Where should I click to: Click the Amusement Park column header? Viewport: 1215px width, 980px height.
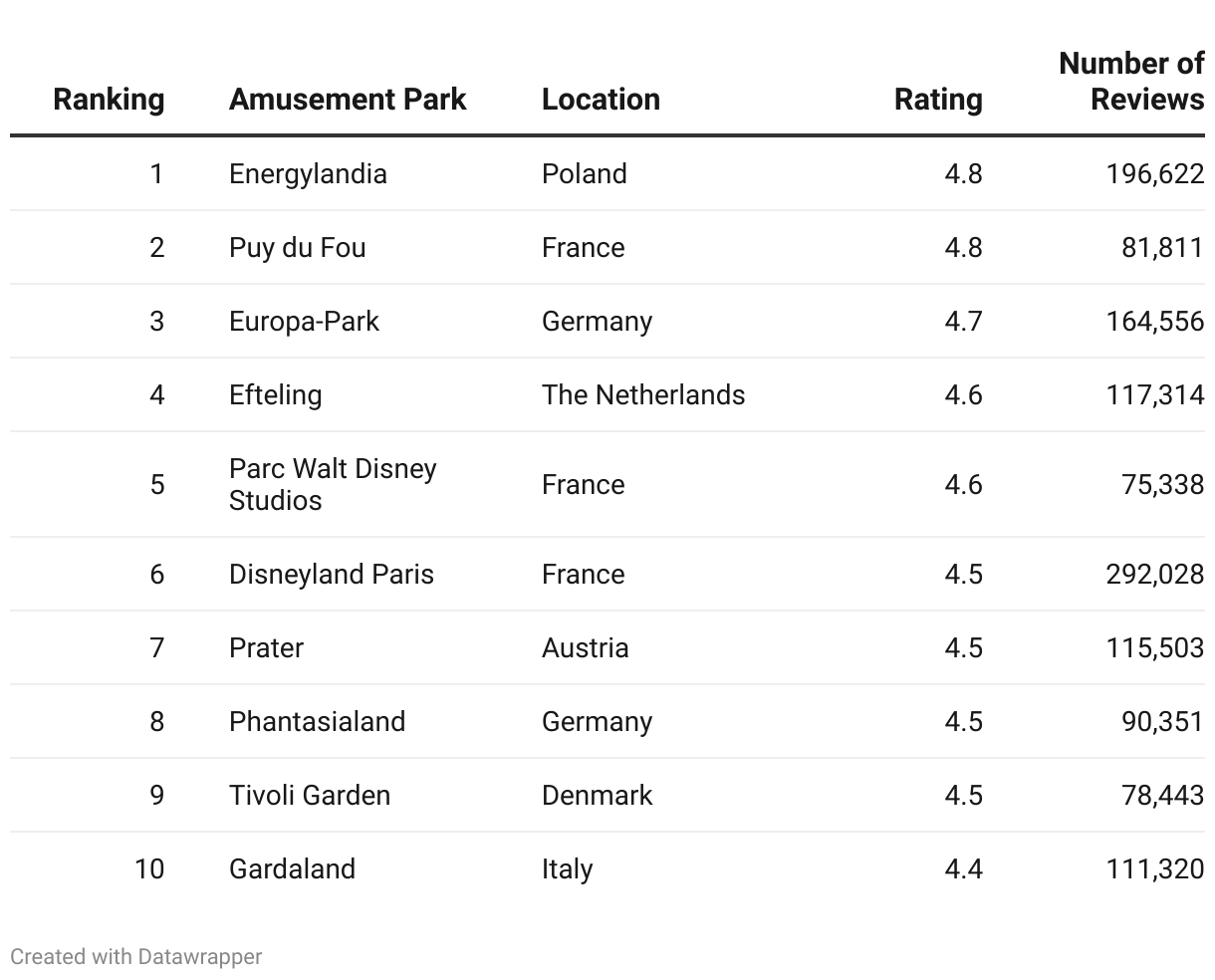pyautogui.click(x=348, y=100)
